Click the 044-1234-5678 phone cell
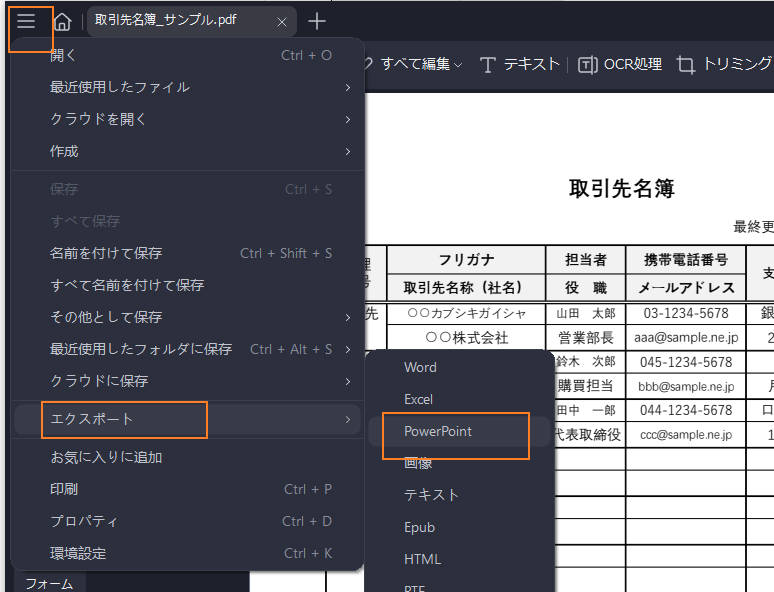The height and width of the screenshot is (592, 774). 686,410
